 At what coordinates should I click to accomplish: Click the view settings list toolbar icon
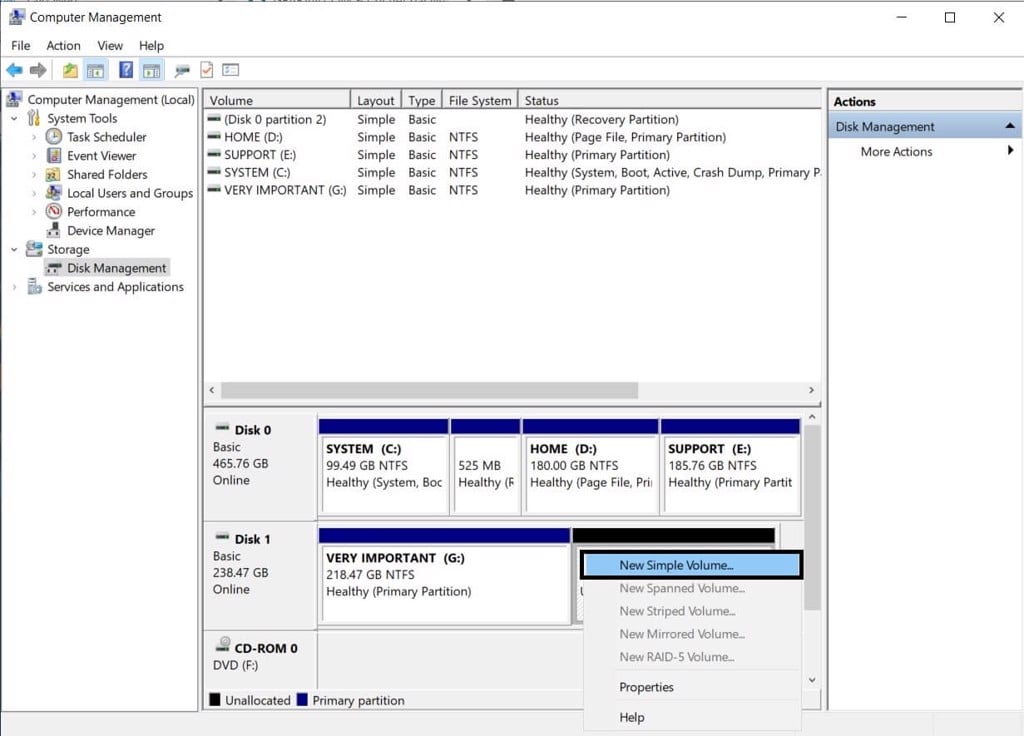click(231, 70)
